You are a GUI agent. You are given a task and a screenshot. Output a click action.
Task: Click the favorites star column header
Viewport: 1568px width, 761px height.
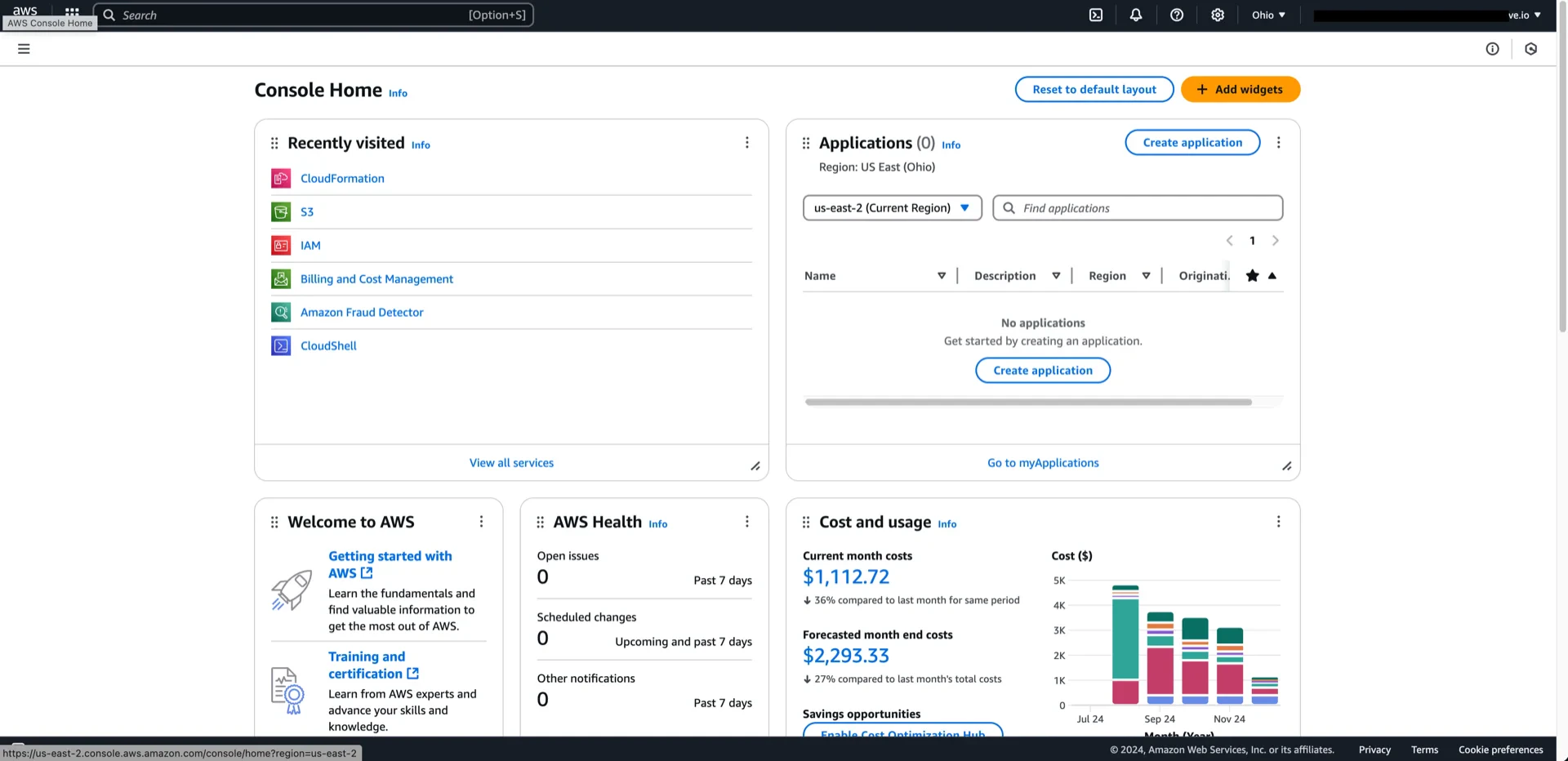click(x=1252, y=276)
